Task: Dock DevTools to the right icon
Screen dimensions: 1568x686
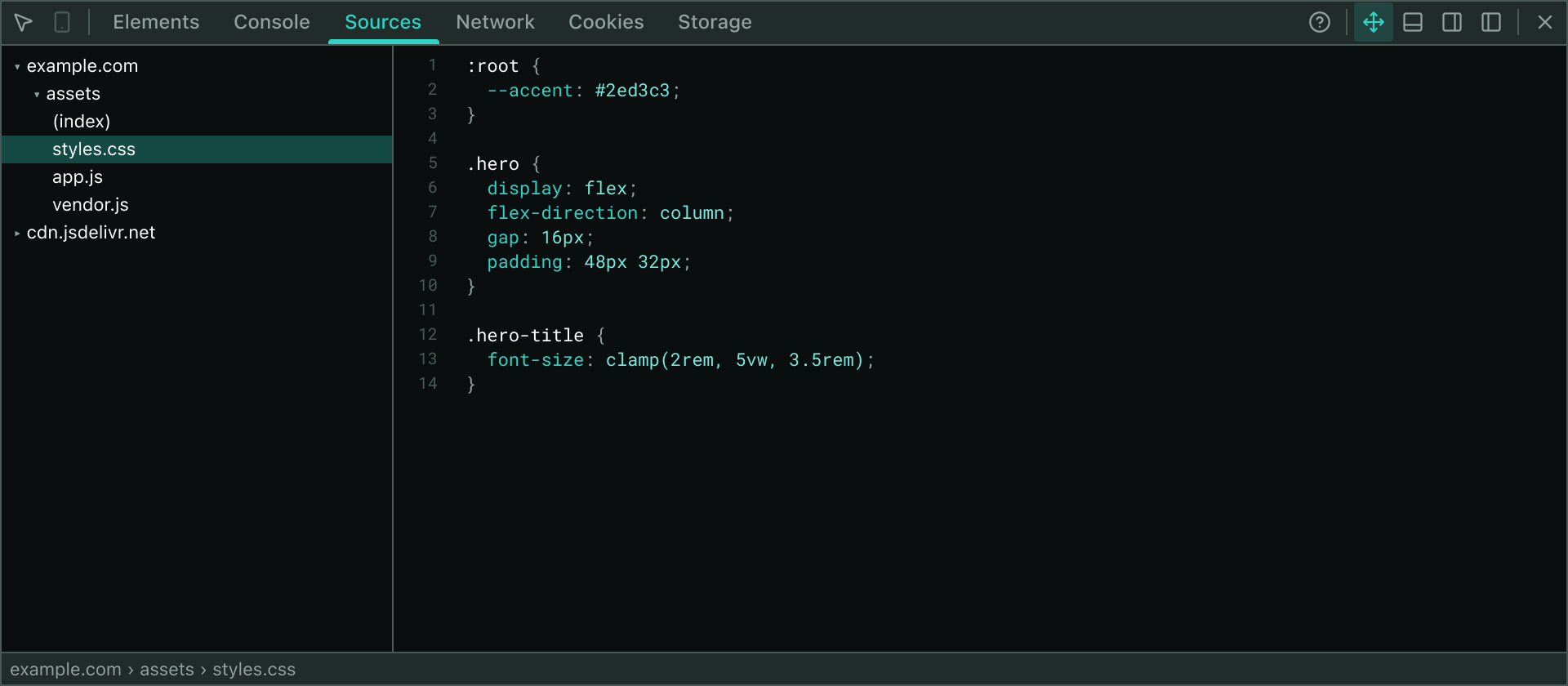Action: click(1452, 22)
